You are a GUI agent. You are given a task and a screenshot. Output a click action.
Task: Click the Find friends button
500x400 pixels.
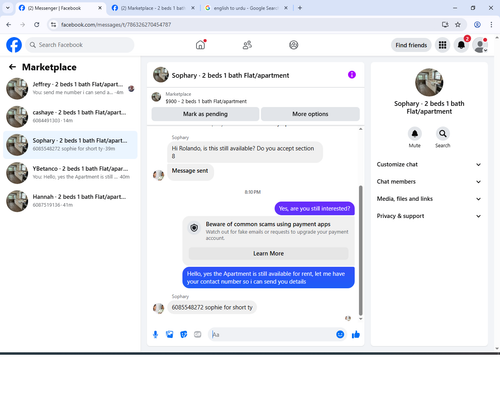(x=411, y=45)
